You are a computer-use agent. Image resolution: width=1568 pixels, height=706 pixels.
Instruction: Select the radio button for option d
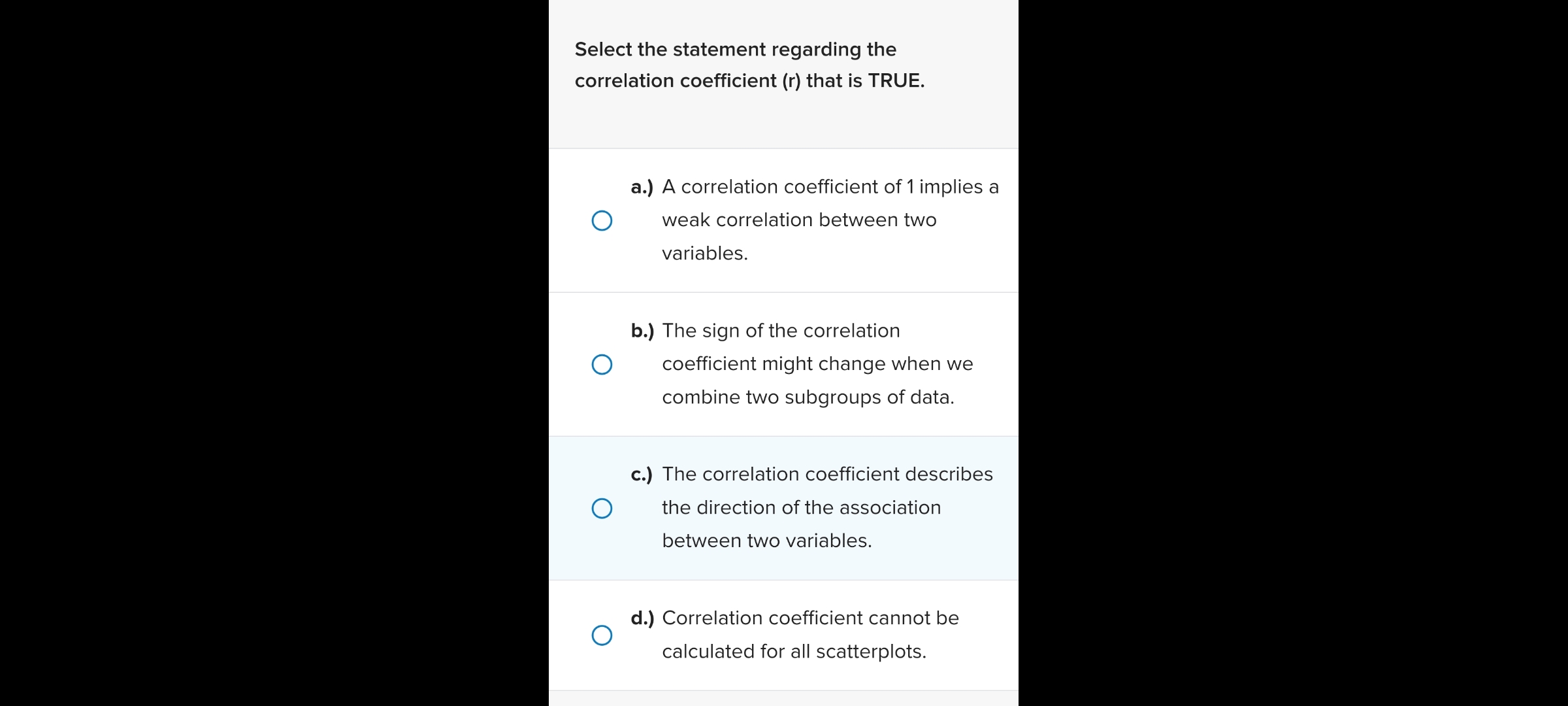tap(602, 635)
